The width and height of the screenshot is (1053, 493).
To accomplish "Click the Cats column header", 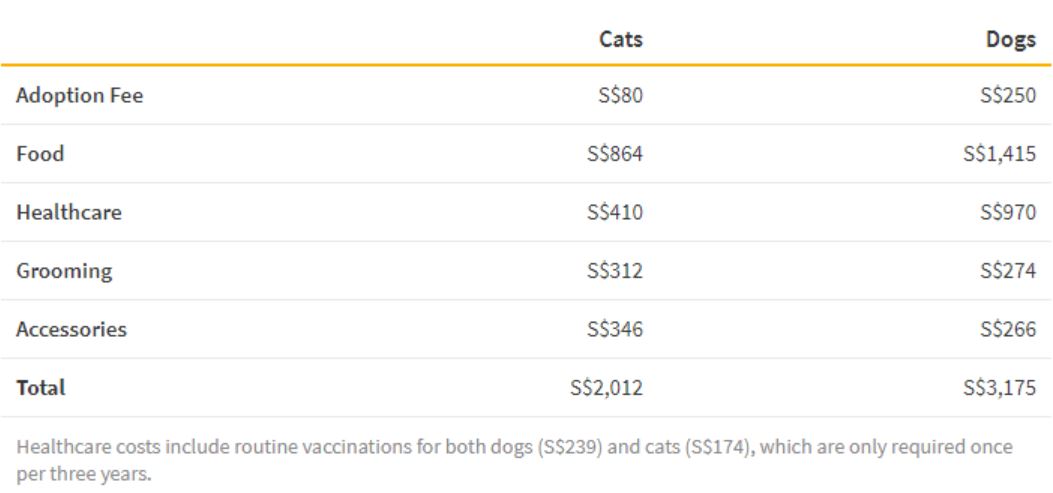I will coord(620,39).
